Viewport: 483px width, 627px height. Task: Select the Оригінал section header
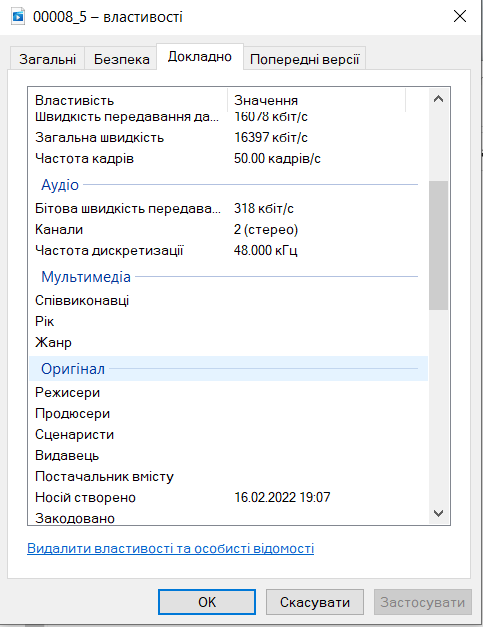coord(228,369)
